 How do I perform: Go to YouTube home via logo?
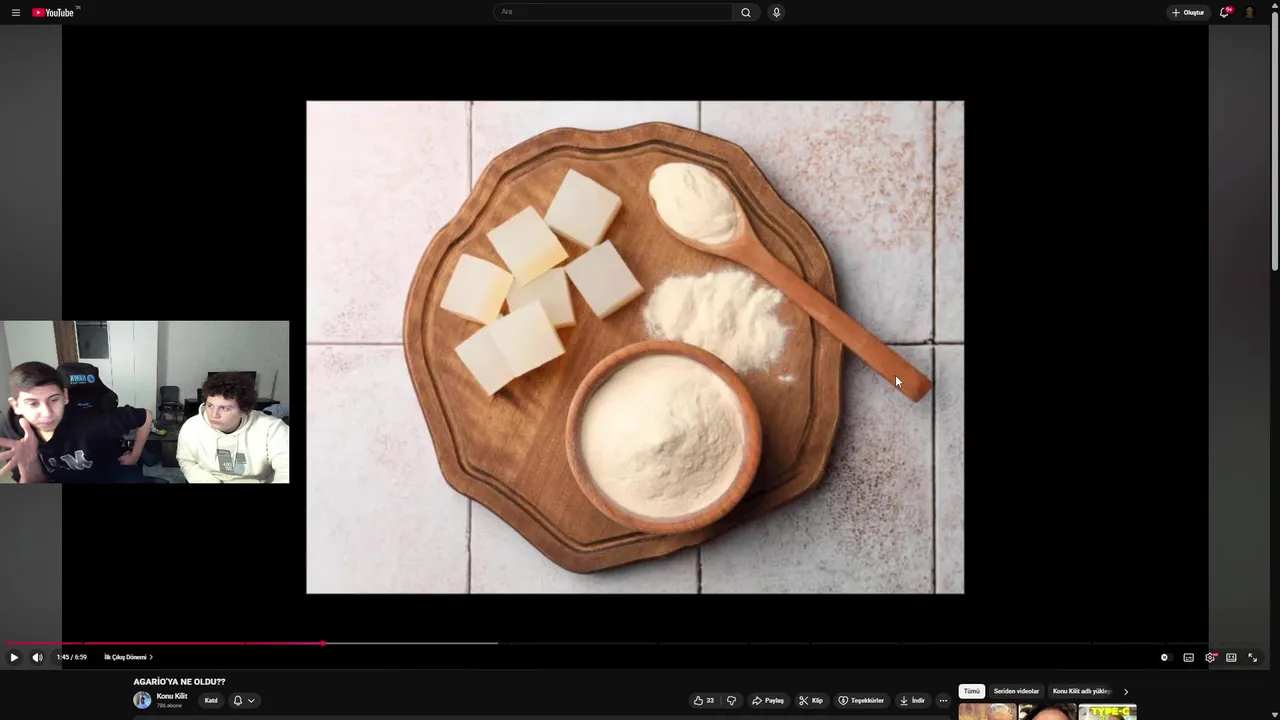[53, 13]
